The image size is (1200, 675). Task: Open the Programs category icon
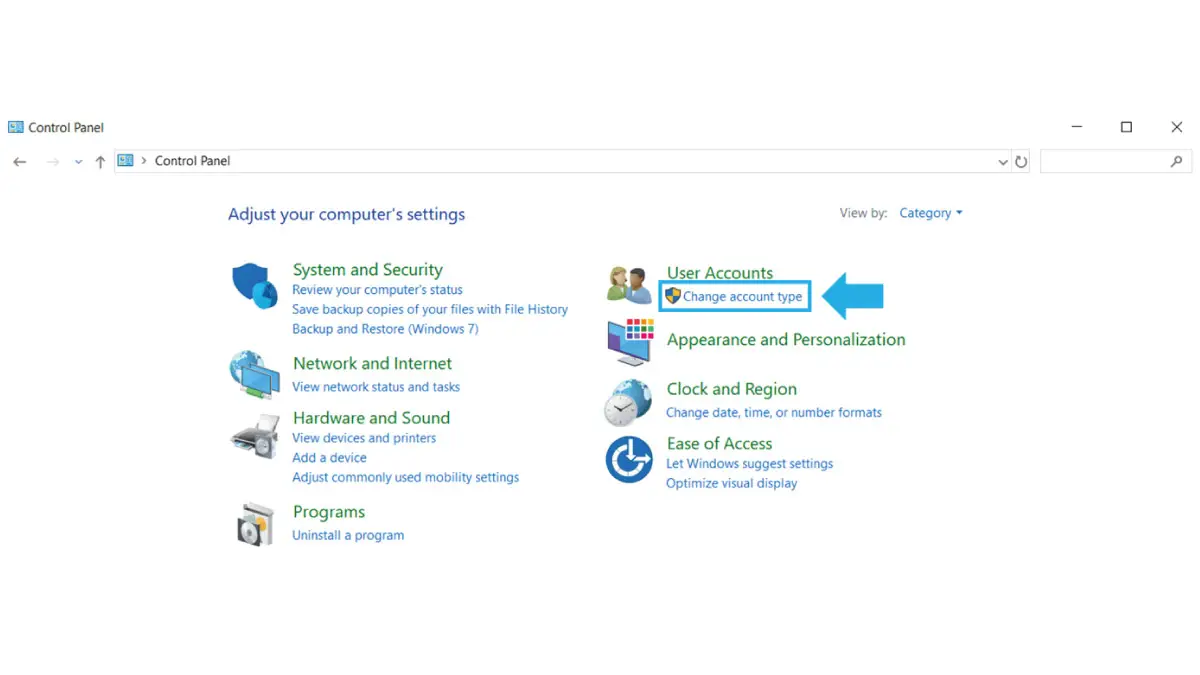tap(255, 524)
